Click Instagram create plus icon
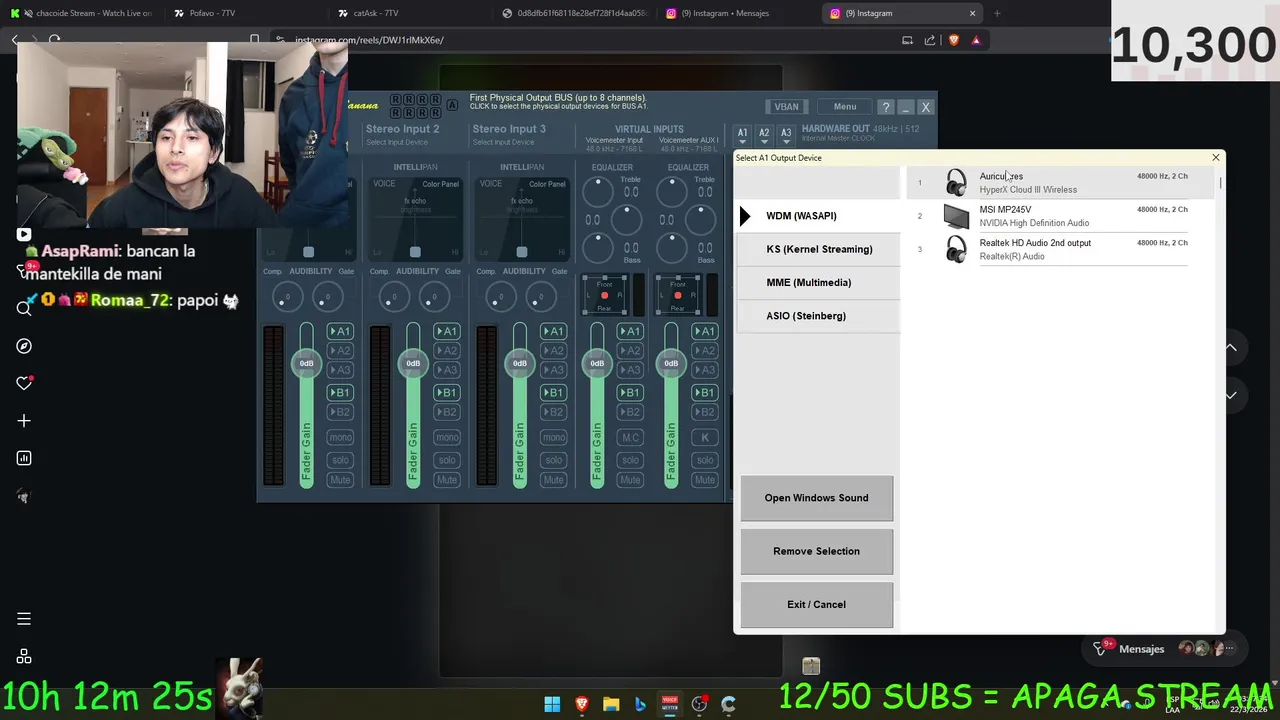Image resolution: width=1280 pixels, height=720 pixels. click(x=24, y=421)
